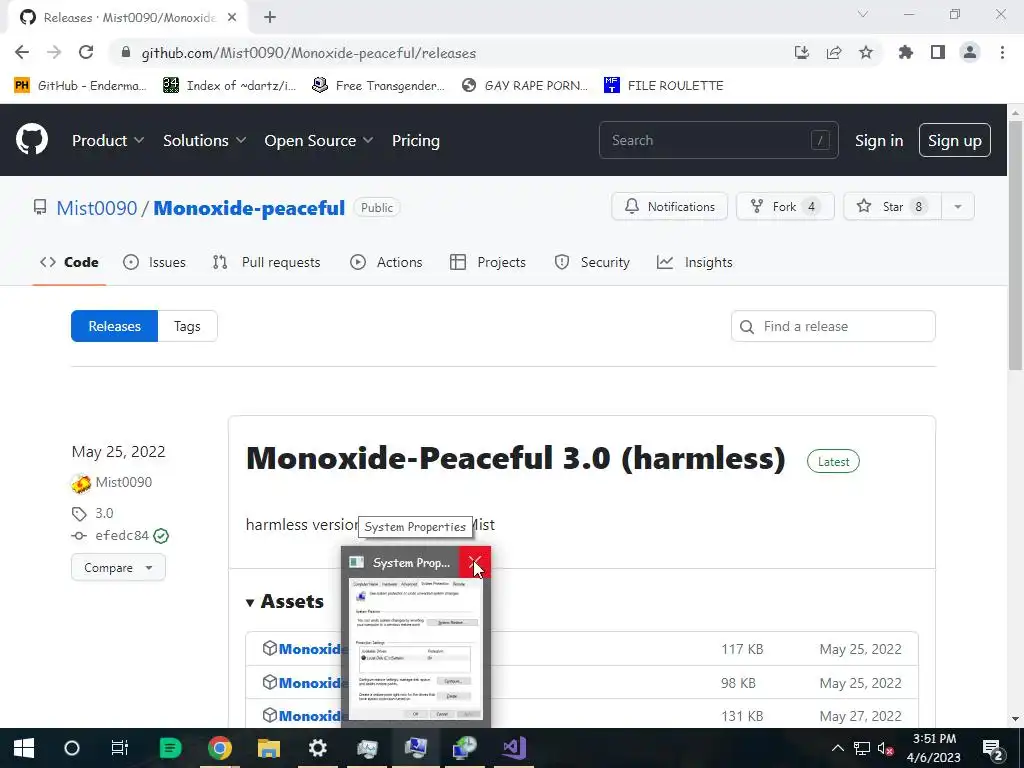Viewport: 1024px width, 768px height.
Task: Switch to the Issues tab
Action: point(154,262)
